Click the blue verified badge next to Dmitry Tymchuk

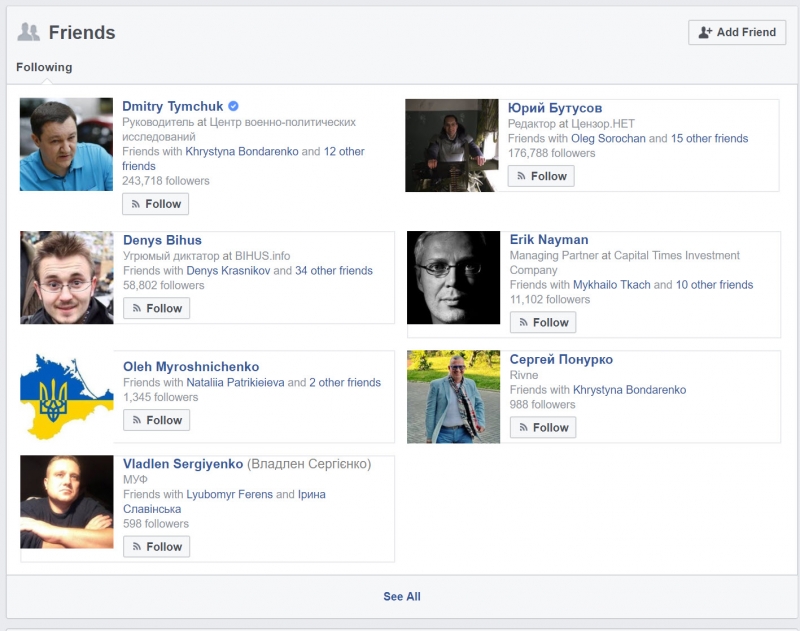[233, 106]
